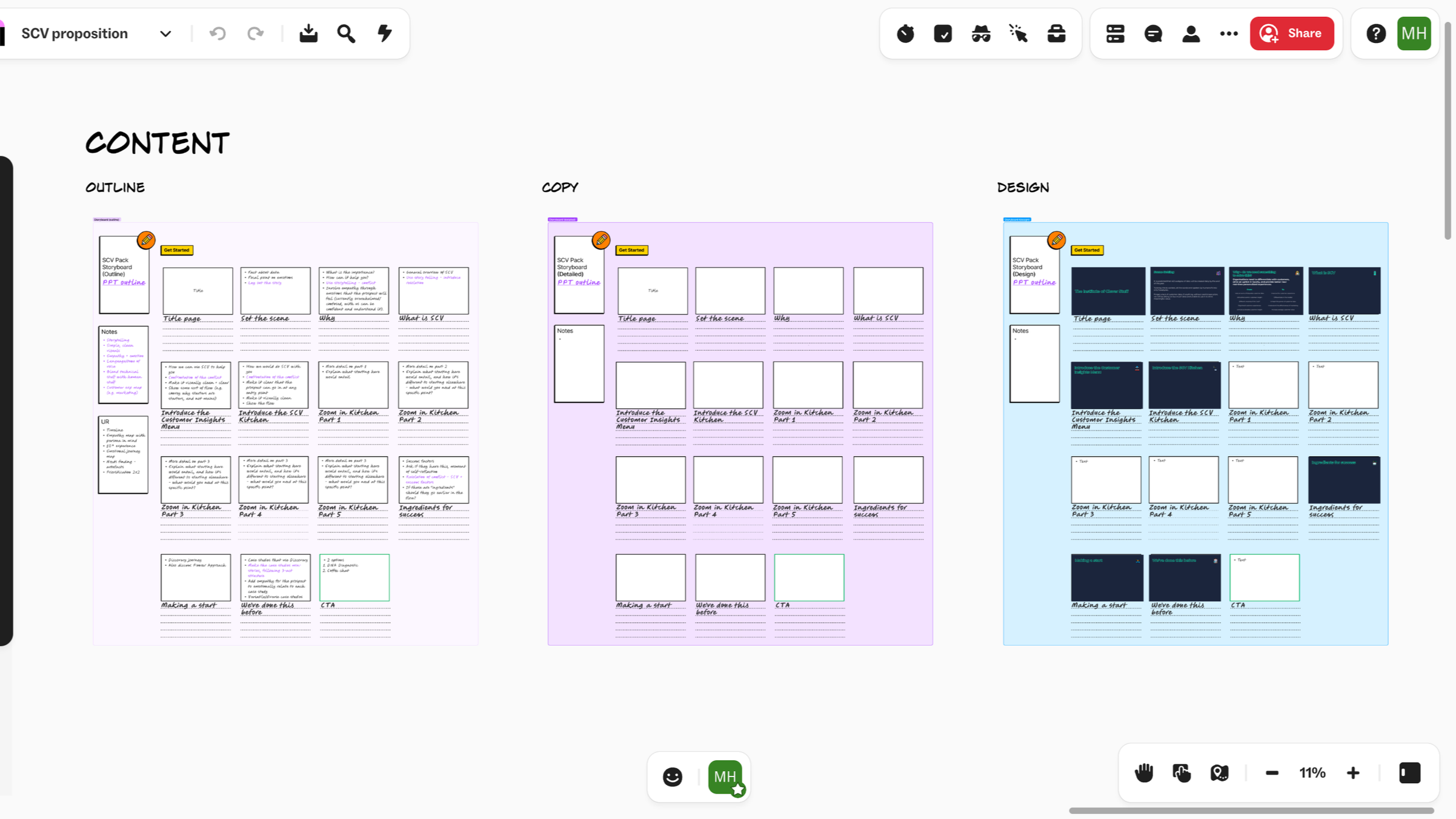Toggle the touch gesture mode icon

click(1182, 773)
